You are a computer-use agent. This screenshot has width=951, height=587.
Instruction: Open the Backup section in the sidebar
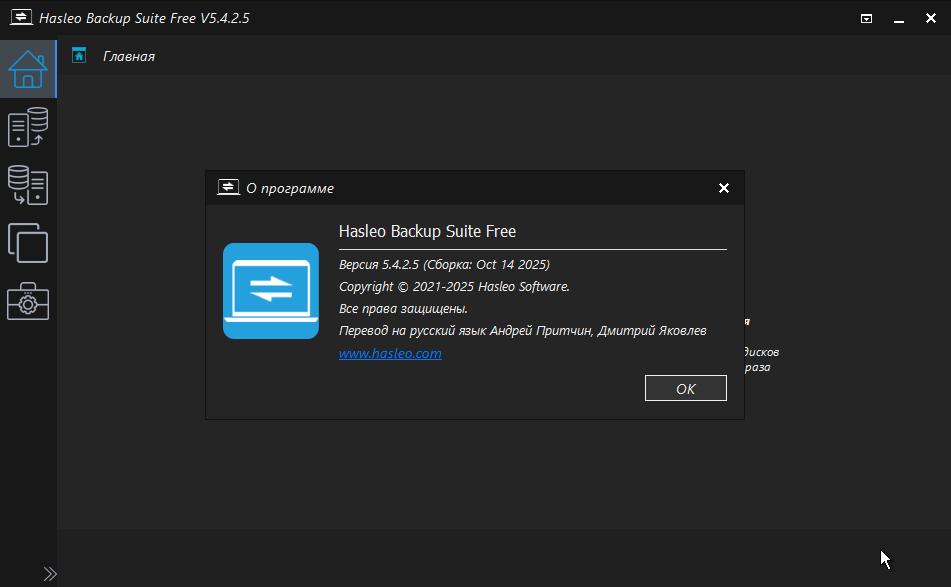click(28, 128)
